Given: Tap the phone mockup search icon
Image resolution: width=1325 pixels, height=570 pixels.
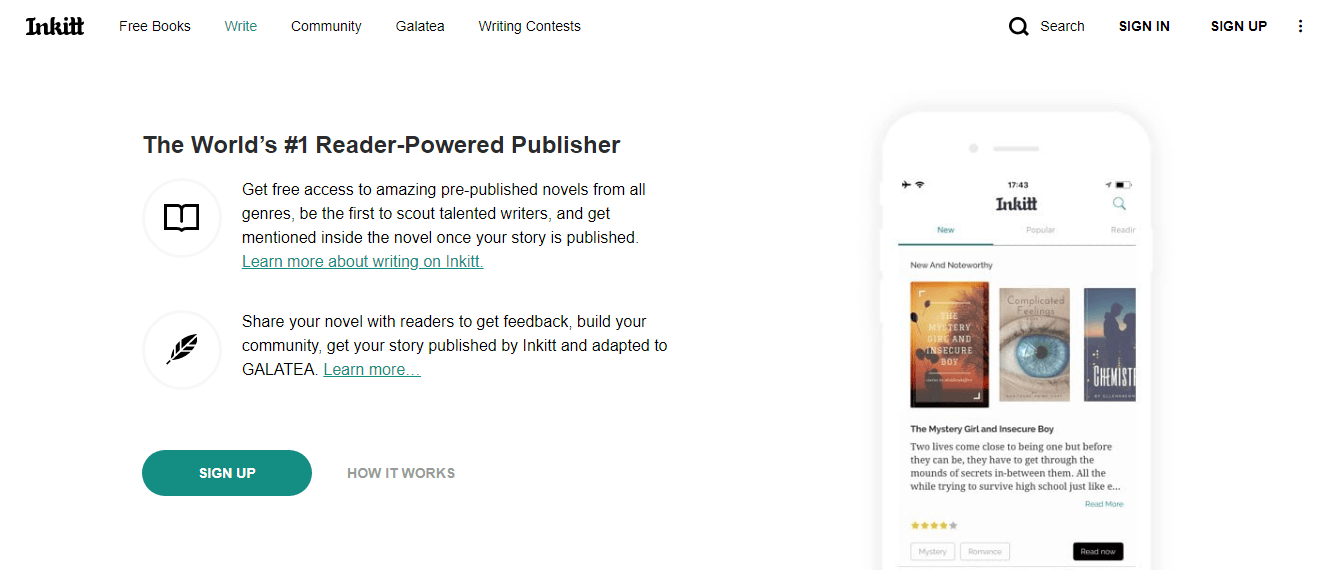Looking at the screenshot, I should click(x=1119, y=204).
